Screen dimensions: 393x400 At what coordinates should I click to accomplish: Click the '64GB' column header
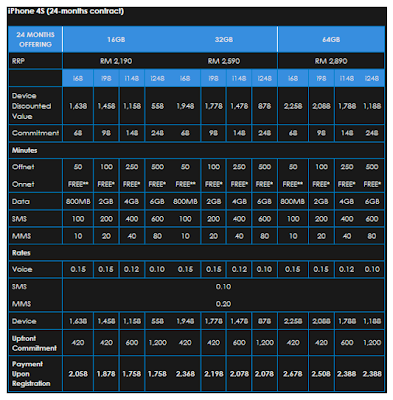(331, 39)
